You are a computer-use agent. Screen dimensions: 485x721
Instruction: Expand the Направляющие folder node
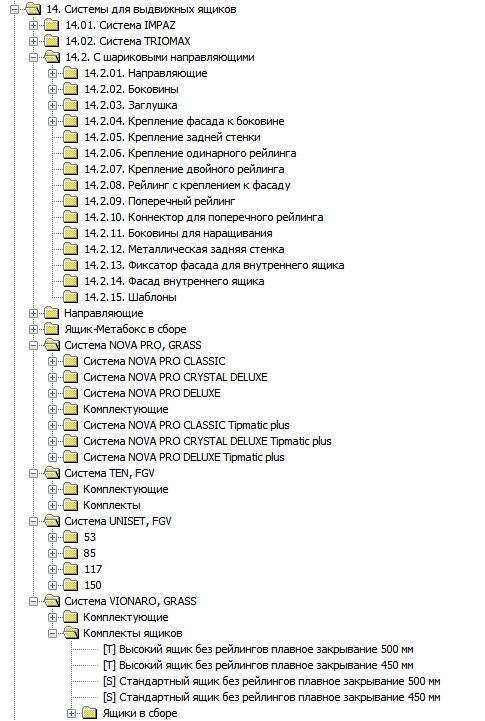pyautogui.click(x=33, y=314)
